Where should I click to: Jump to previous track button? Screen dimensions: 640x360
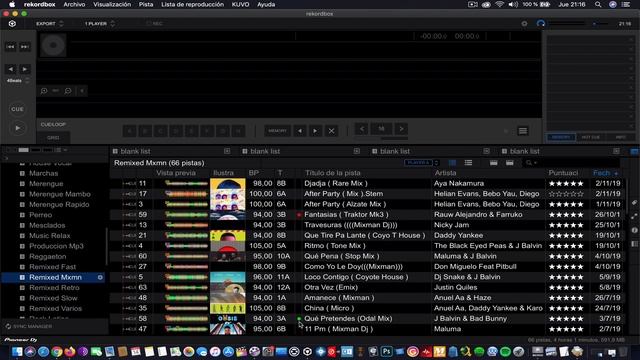10,47
